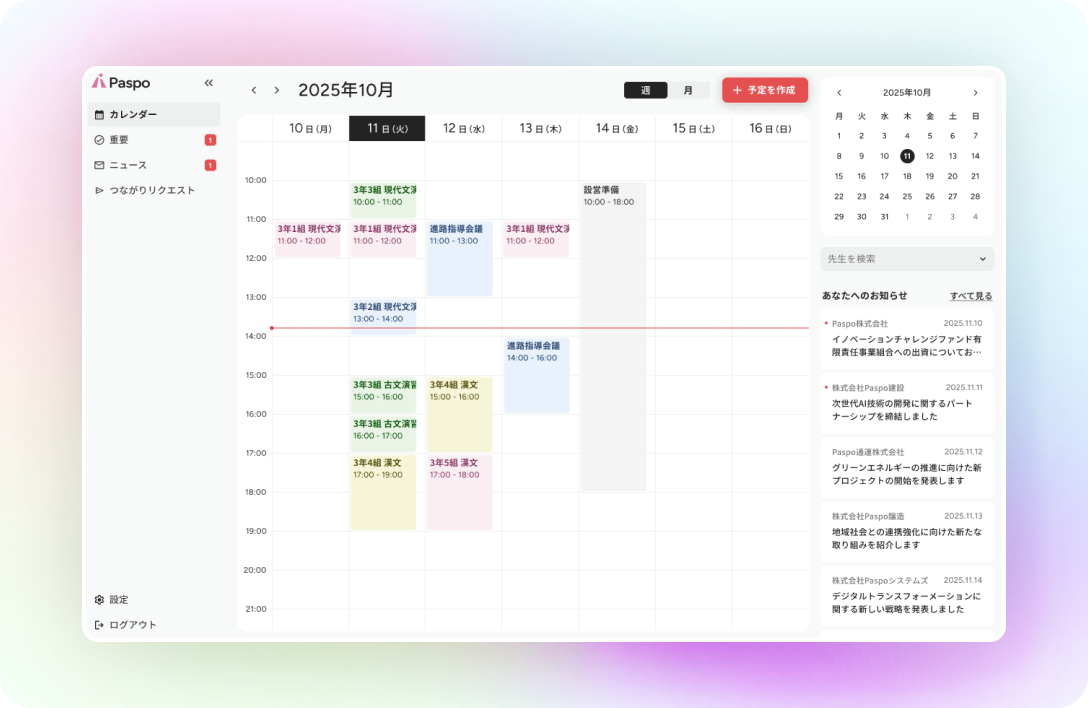Screen dimensions: 1088x708
Task: Select the 15日(土) column header
Action: tap(693, 128)
